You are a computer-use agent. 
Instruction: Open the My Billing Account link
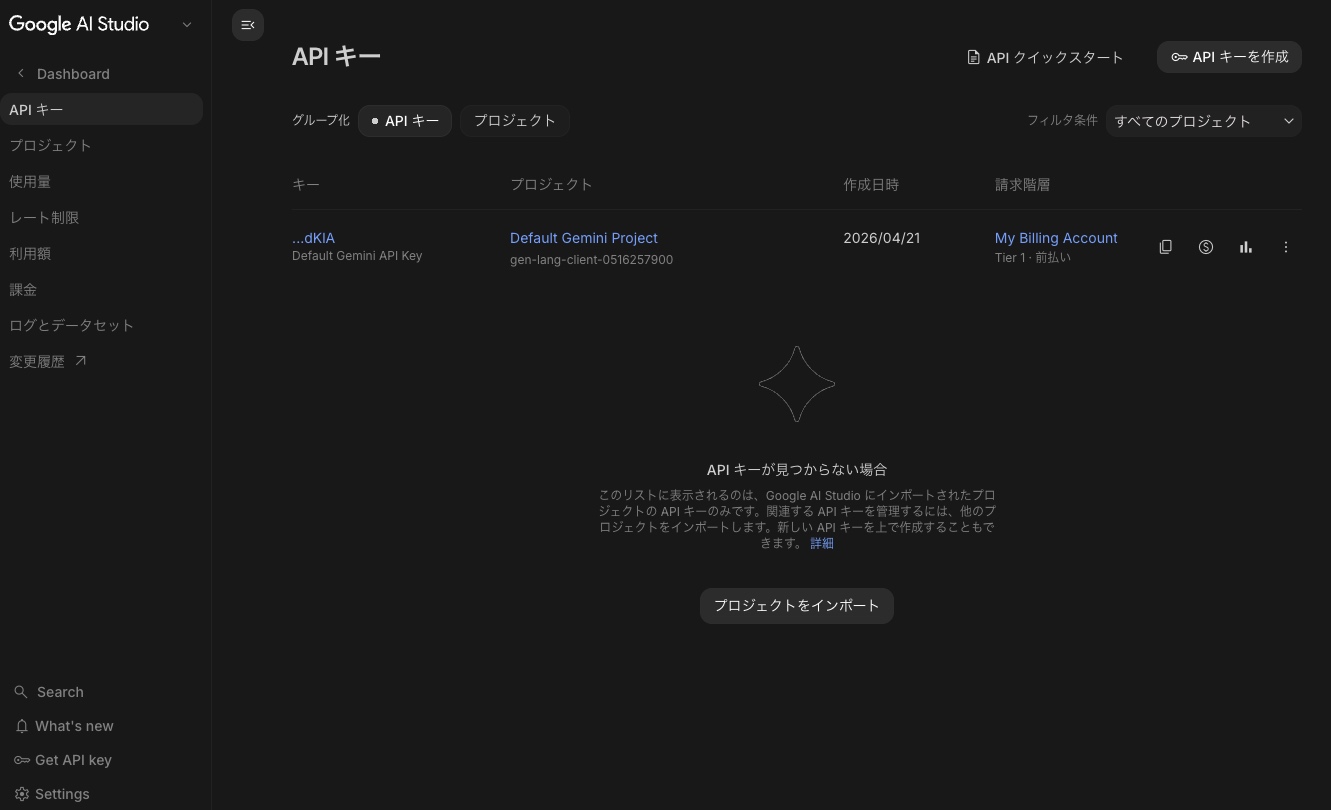click(1056, 238)
